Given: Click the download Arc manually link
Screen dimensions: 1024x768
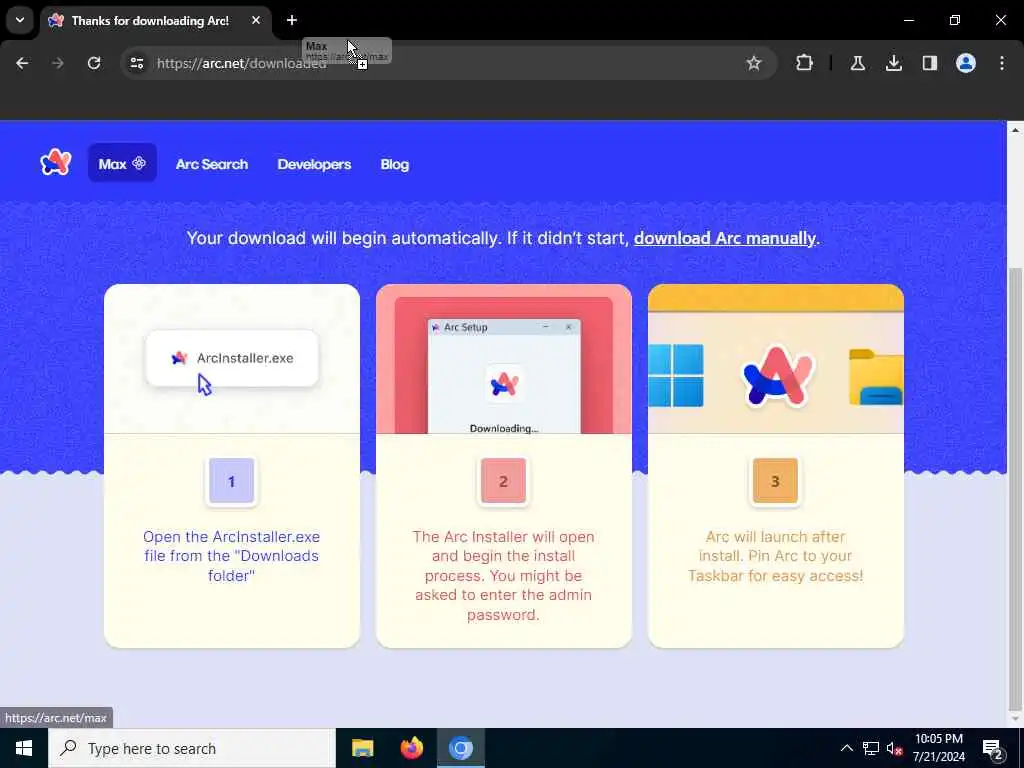Looking at the screenshot, I should (x=725, y=238).
